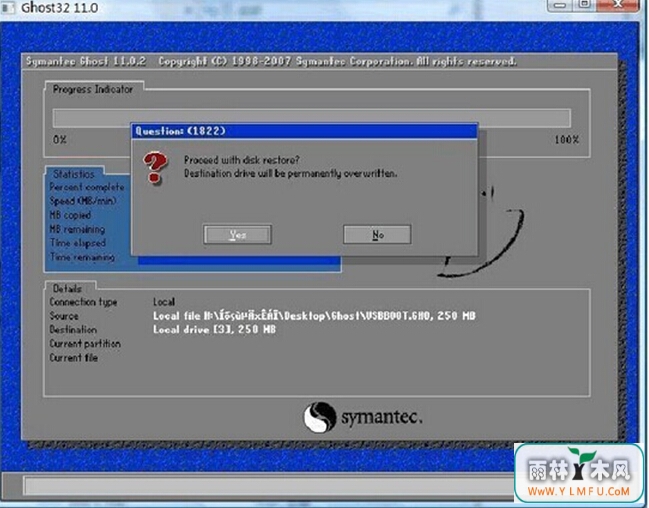This screenshot has height=508, width=649.
Task: Click the progress indicator bar
Action: click(312, 118)
